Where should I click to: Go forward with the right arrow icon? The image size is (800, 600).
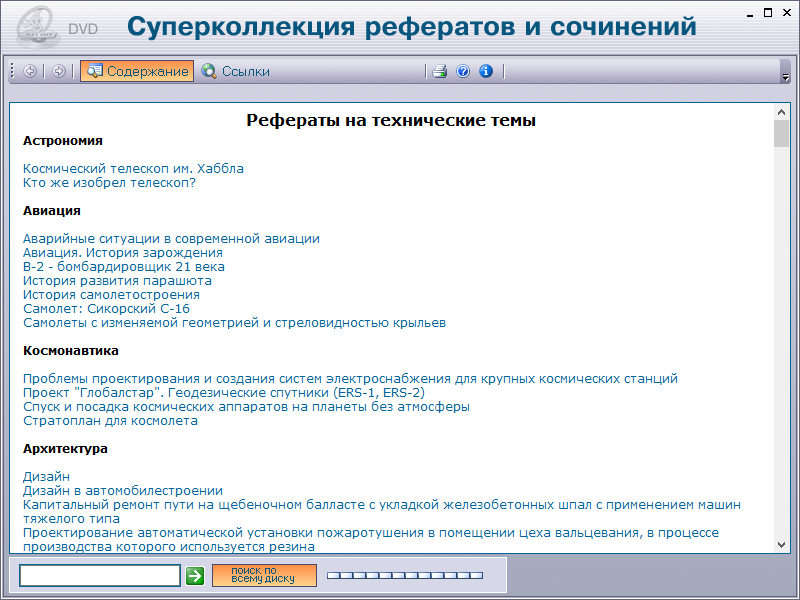pyautogui.click(x=59, y=71)
